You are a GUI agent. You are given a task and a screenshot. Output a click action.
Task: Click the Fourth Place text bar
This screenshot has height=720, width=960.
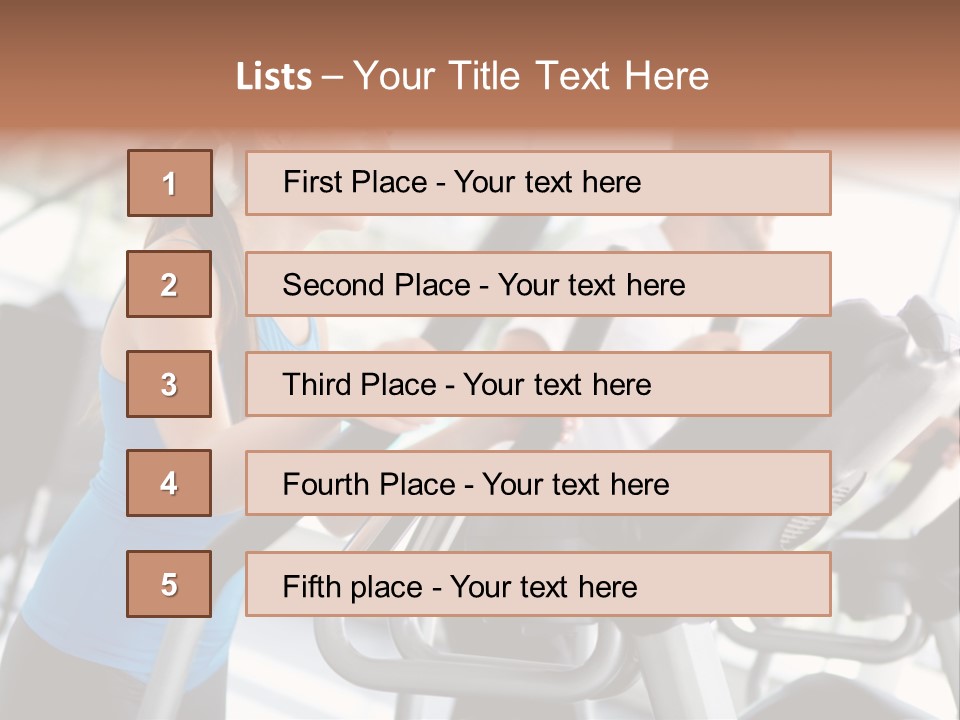pos(538,483)
